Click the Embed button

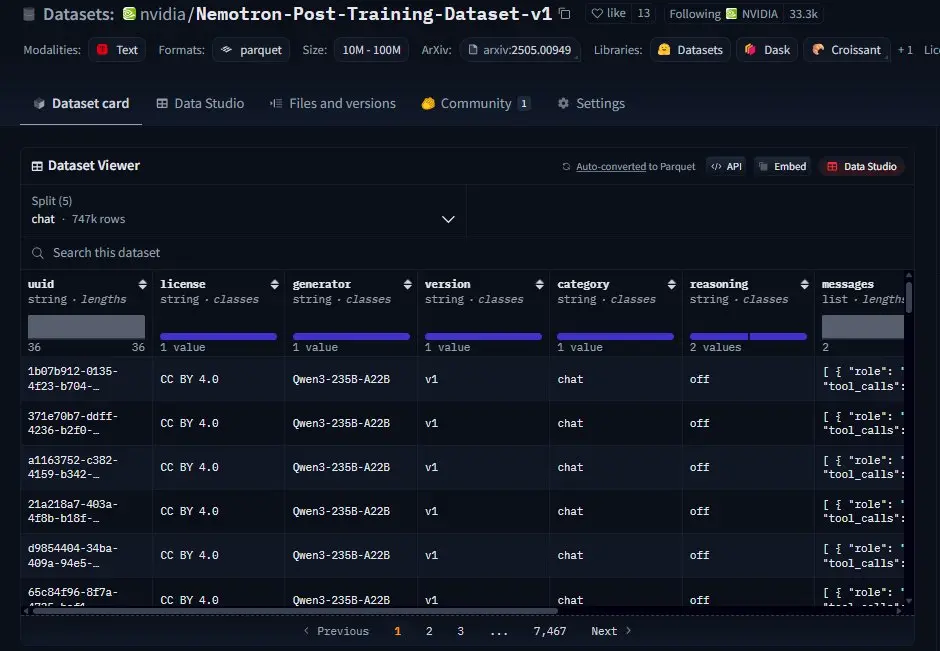(782, 167)
